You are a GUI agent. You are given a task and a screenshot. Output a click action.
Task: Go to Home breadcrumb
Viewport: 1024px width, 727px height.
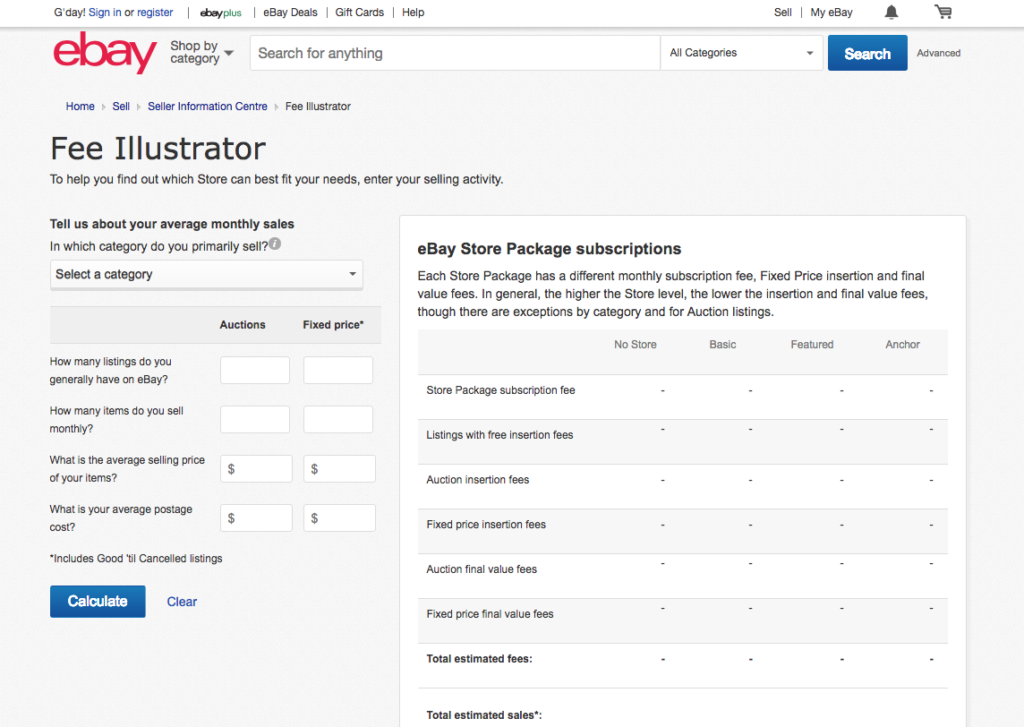80,106
